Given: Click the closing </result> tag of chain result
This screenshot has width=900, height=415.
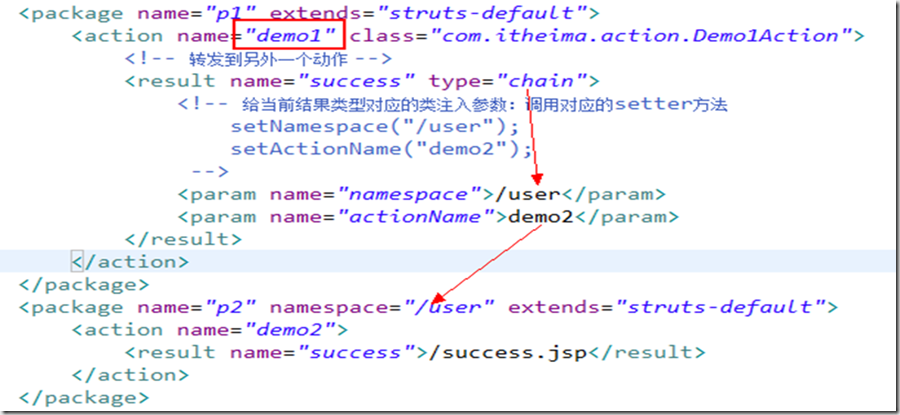Looking at the screenshot, I should click(184, 239).
